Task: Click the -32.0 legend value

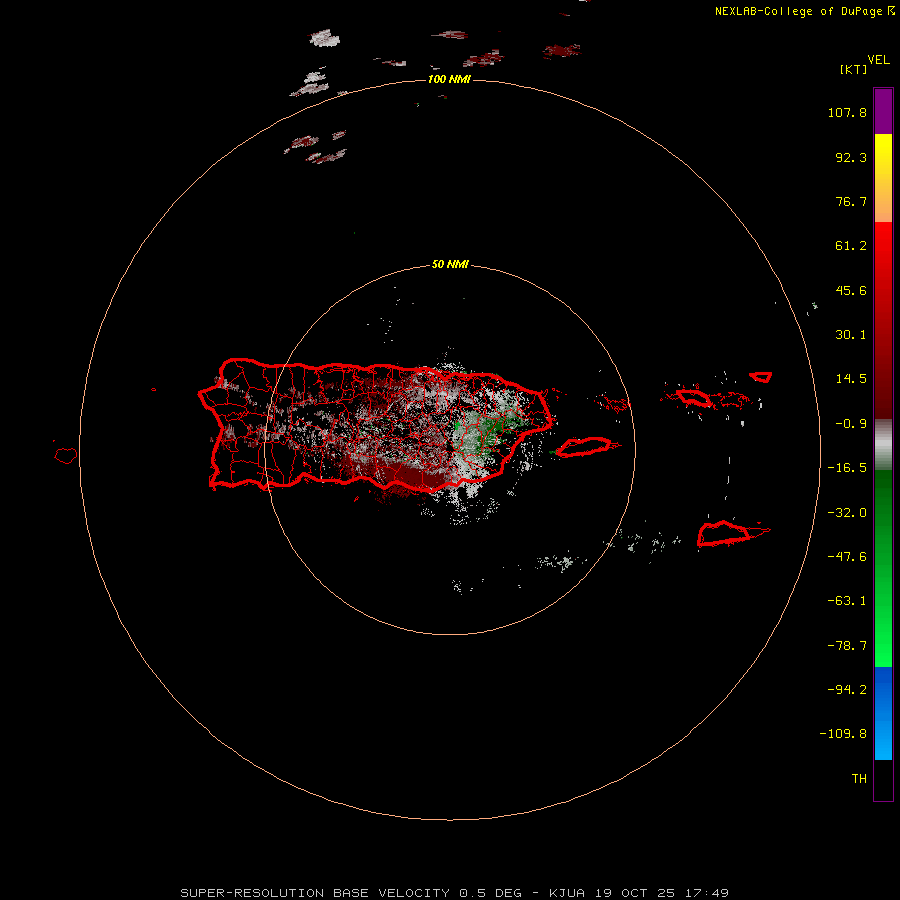Action: [847, 513]
